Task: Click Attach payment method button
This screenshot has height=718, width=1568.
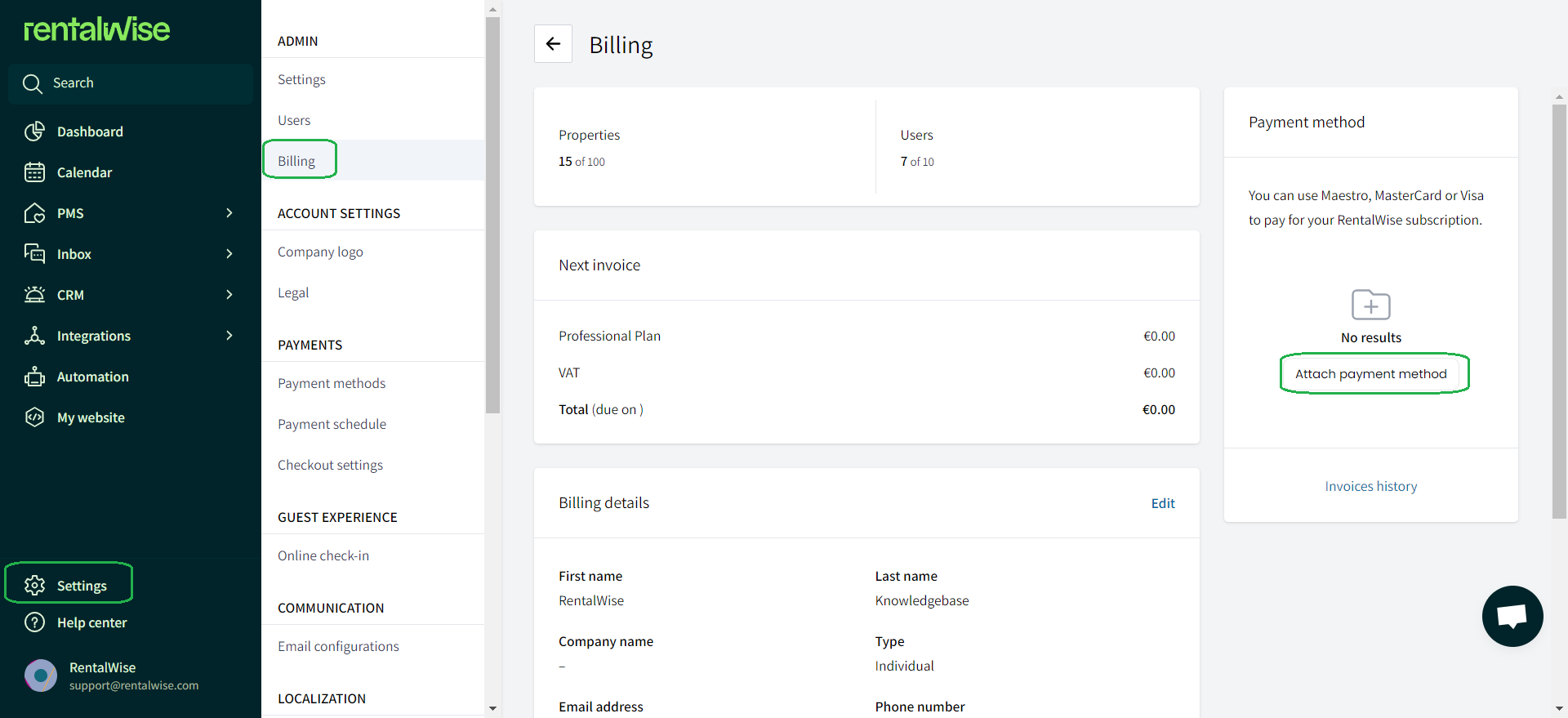Action: 1371,373
